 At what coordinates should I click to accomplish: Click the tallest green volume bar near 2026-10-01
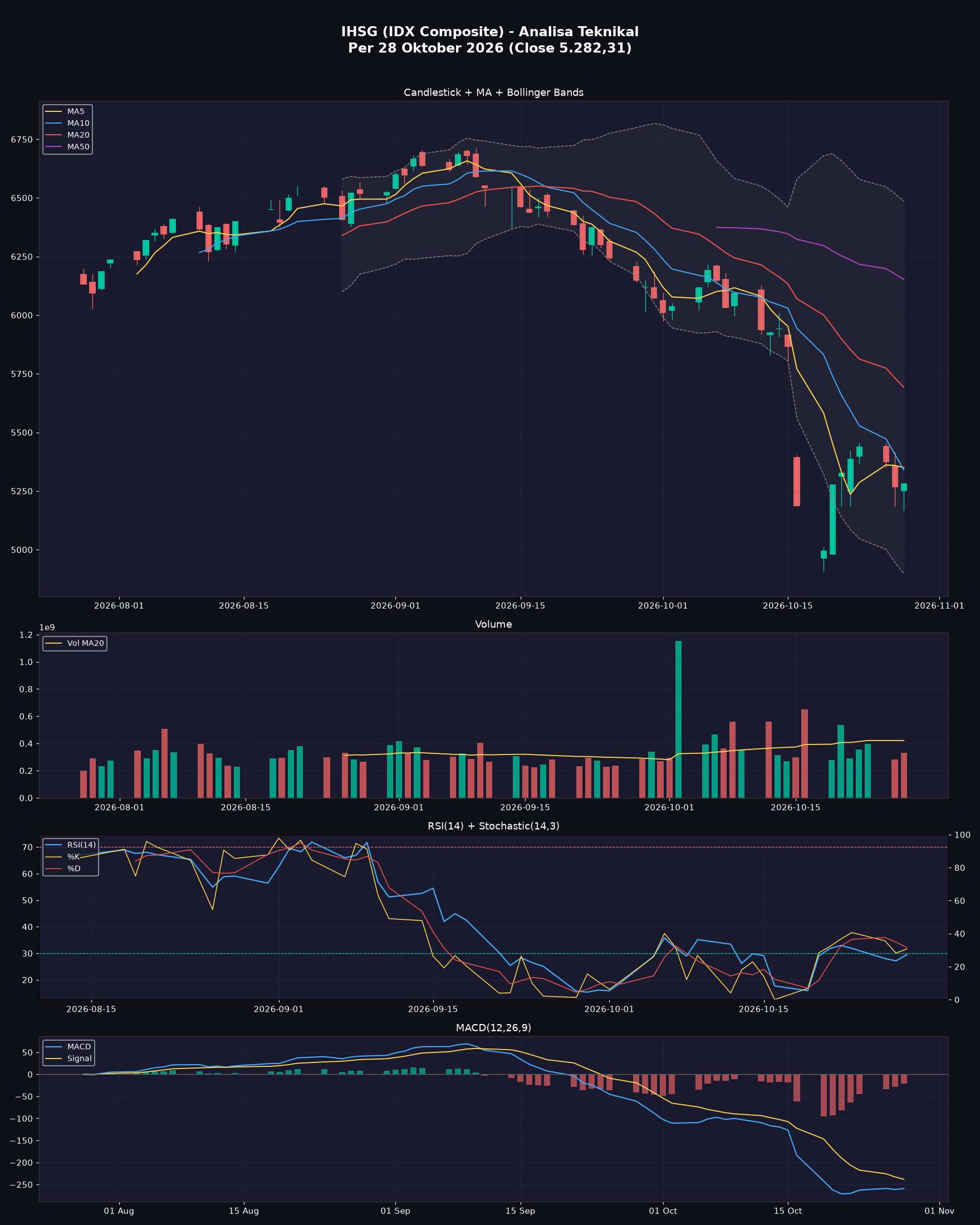pos(678,719)
